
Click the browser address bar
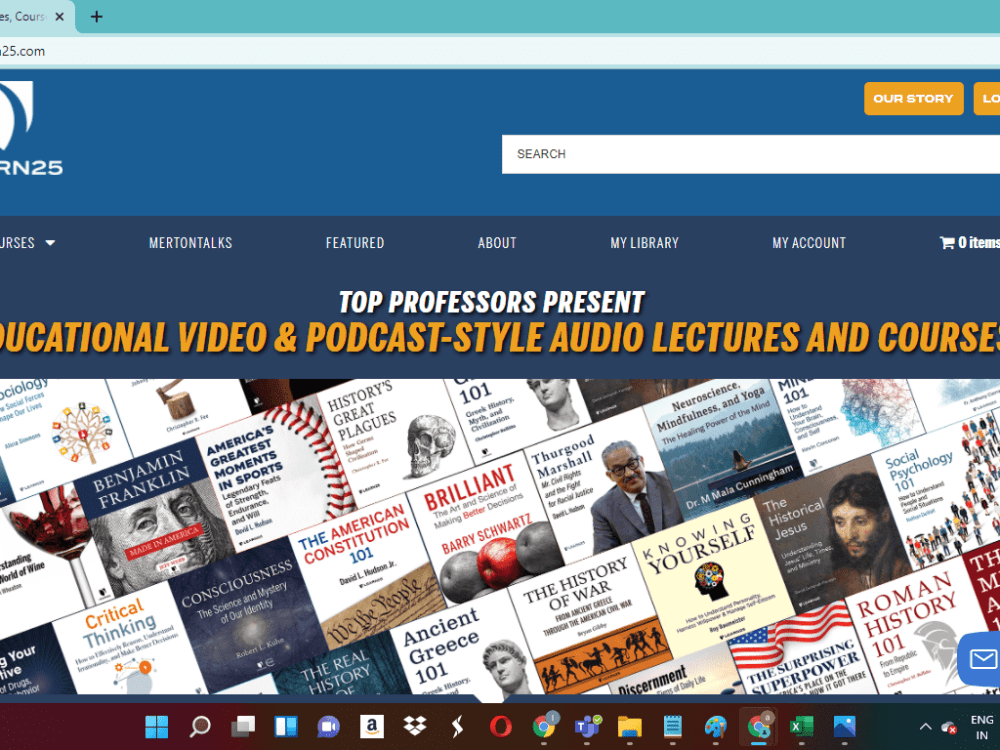pyautogui.click(x=500, y=51)
